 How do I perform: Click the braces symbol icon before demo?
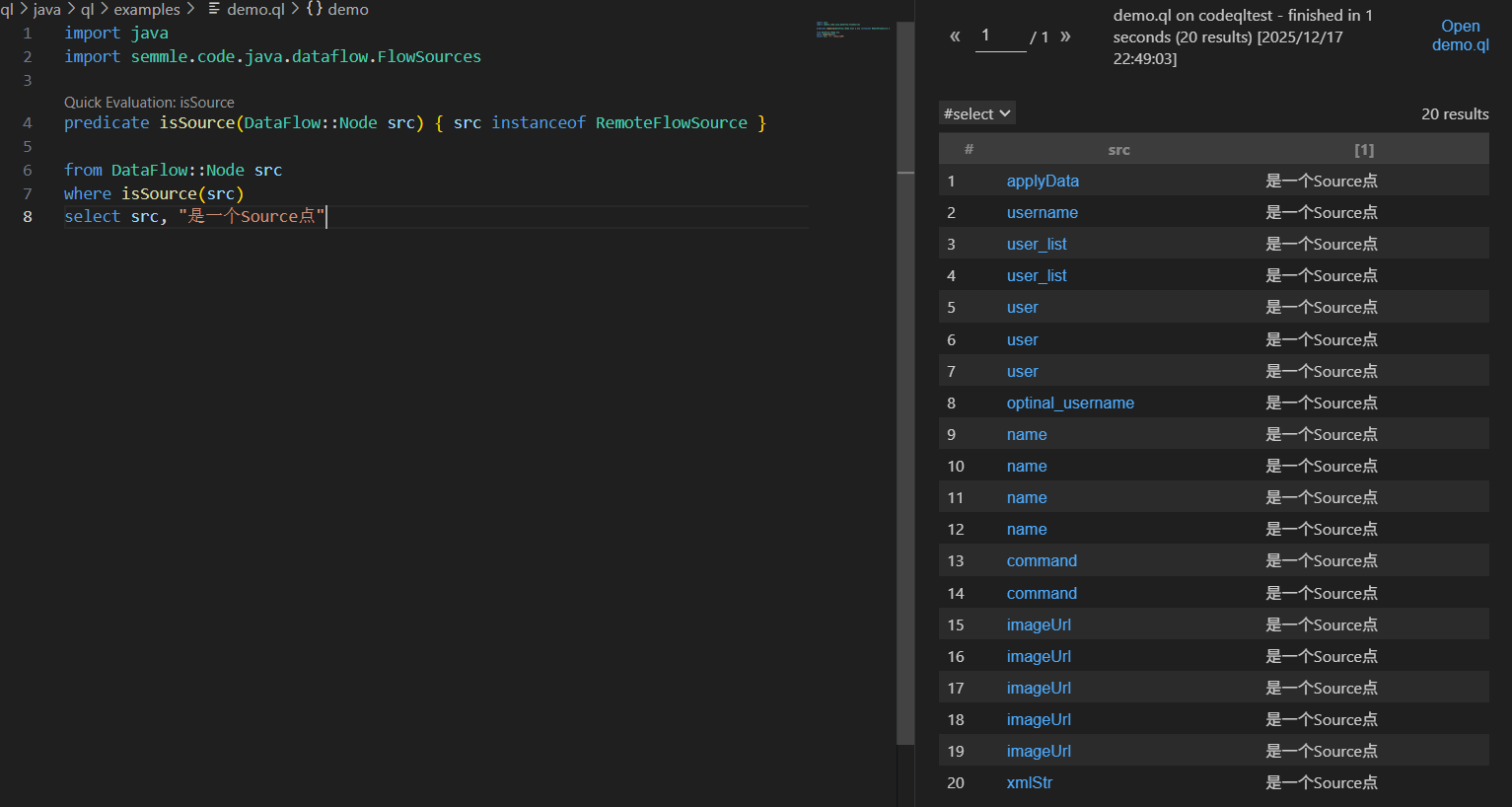[315, 9]
